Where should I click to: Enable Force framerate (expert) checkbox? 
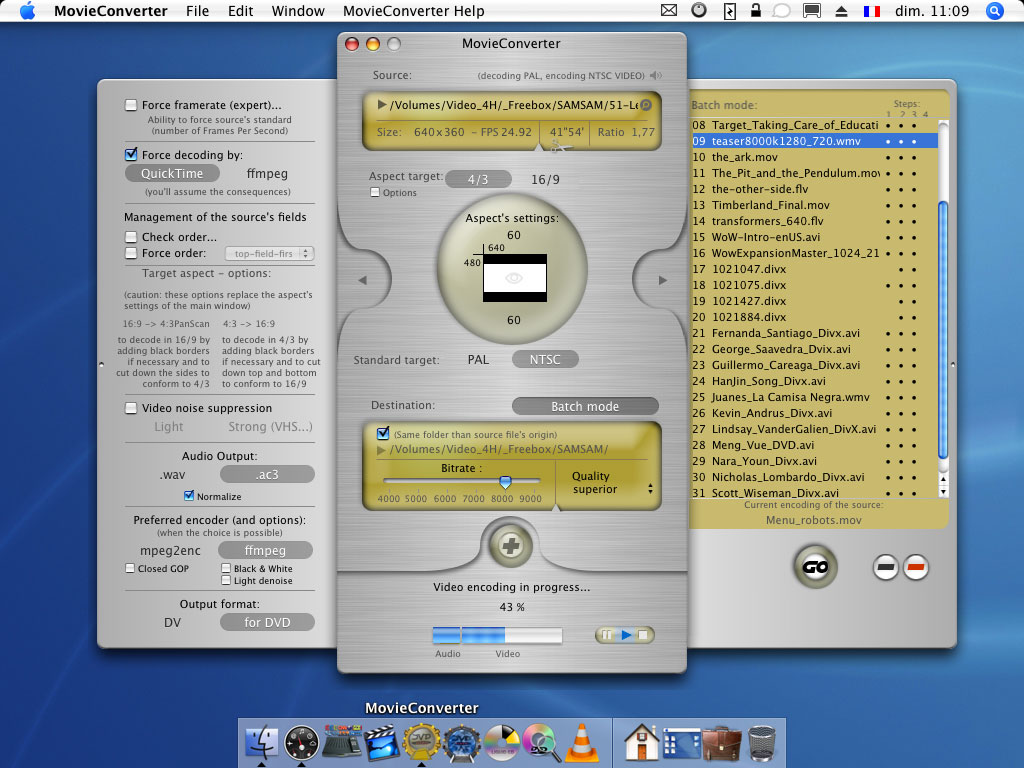click(131, 105)
